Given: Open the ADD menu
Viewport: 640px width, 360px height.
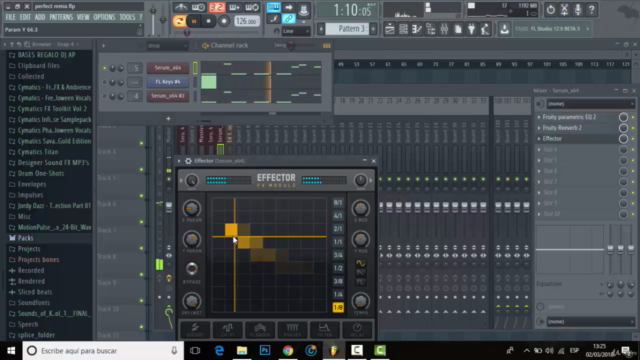Looking at the screenshot, I should pos(40,17).
